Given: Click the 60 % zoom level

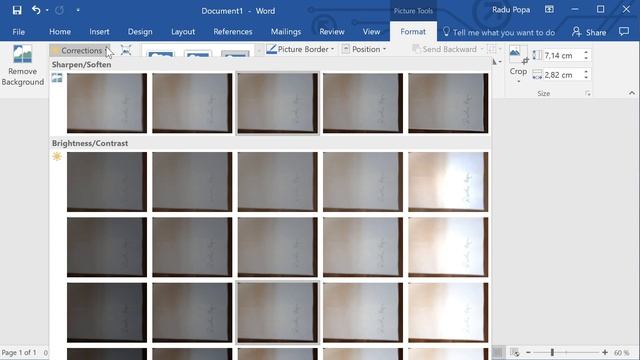Looking at the screenshot, I should click(622, 353).
